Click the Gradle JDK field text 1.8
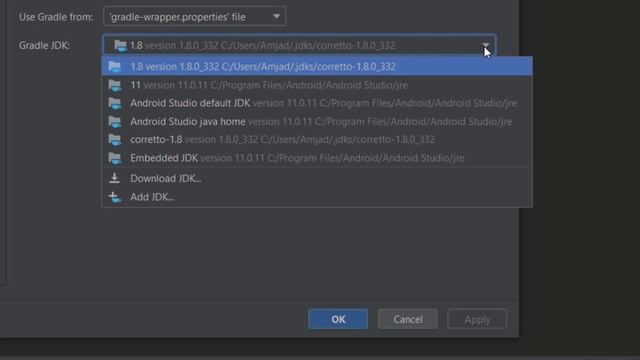Image resolution: width=640 pixels, height=360 pixels. pyautogui.click(x=136, y=45)
